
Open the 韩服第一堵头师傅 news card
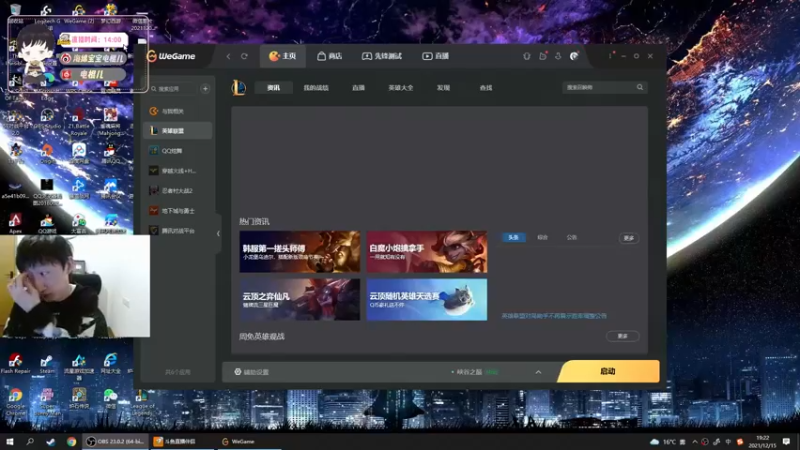pyautogui.click(x=299, y=252)
